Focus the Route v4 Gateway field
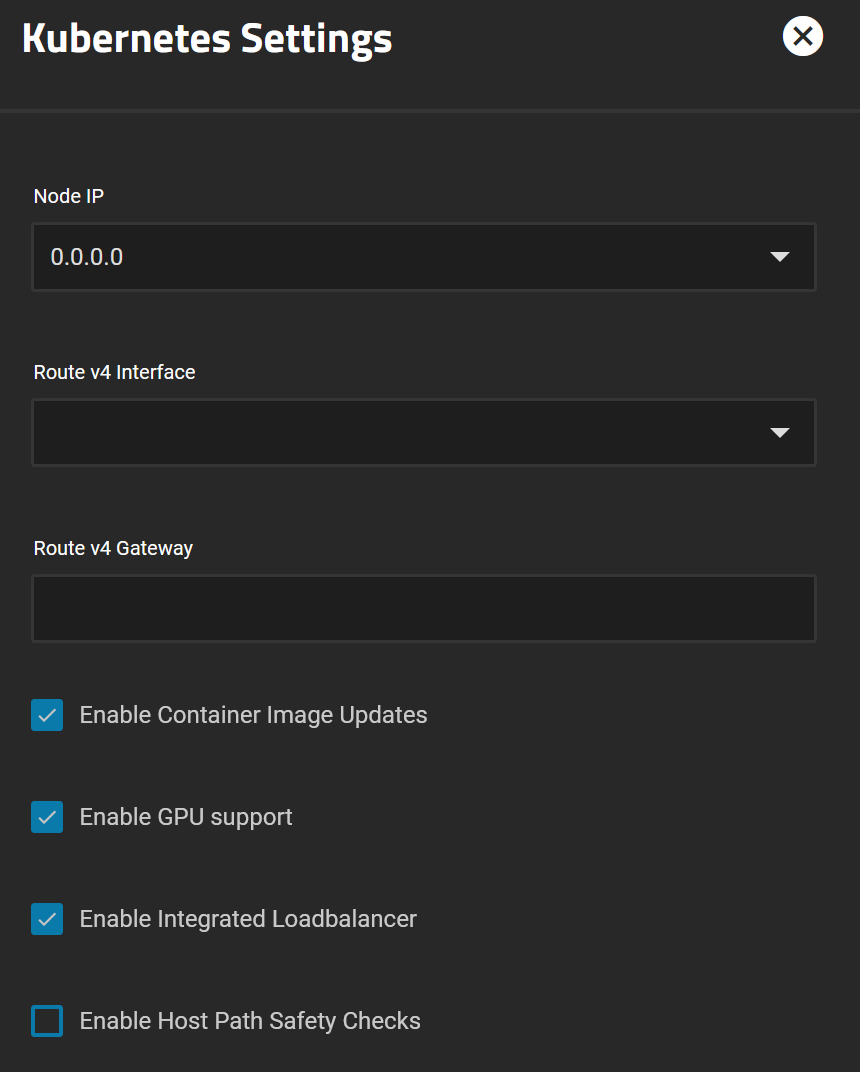 [x=424, y=608]
